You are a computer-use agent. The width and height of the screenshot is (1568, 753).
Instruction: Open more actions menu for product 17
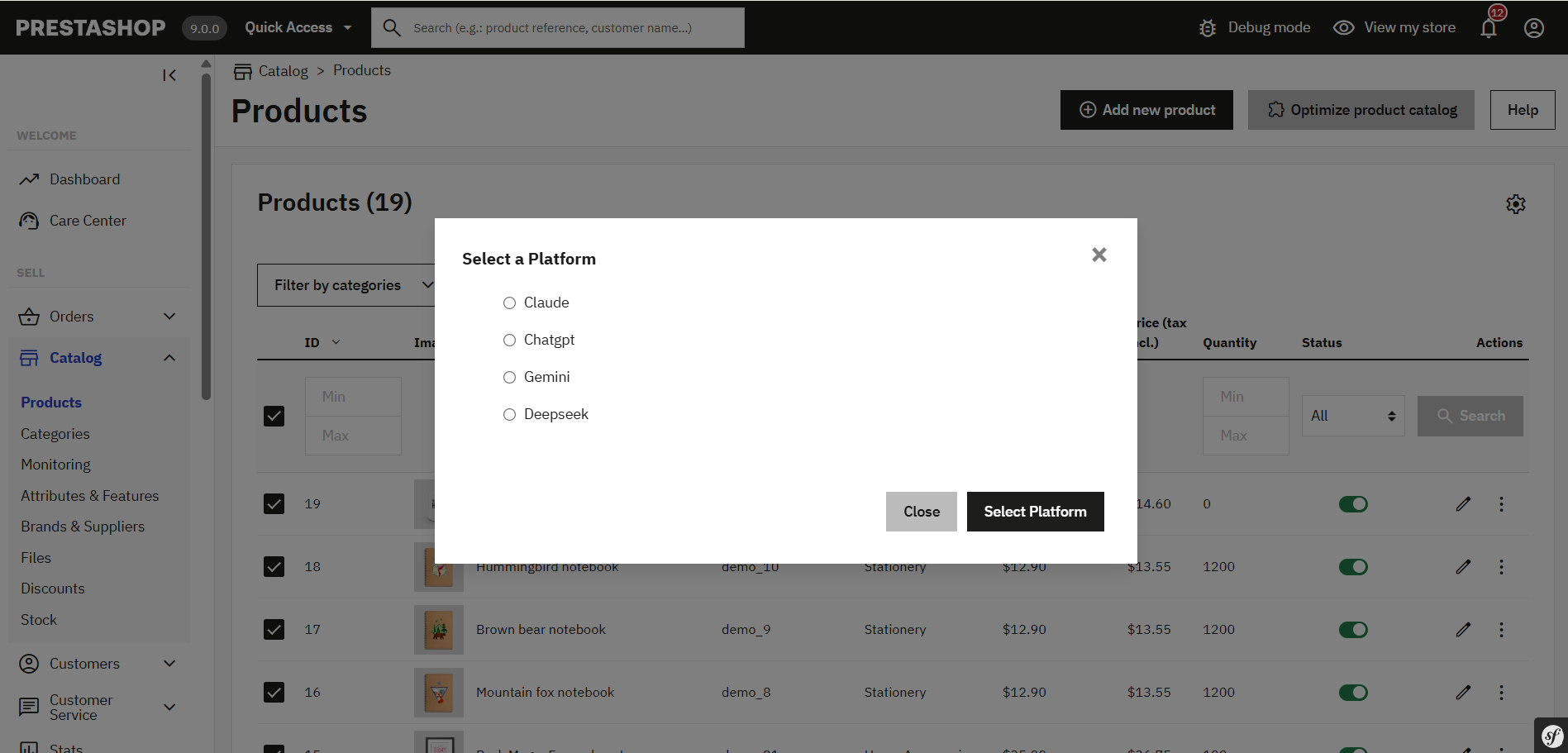[x=1501, y=630]
